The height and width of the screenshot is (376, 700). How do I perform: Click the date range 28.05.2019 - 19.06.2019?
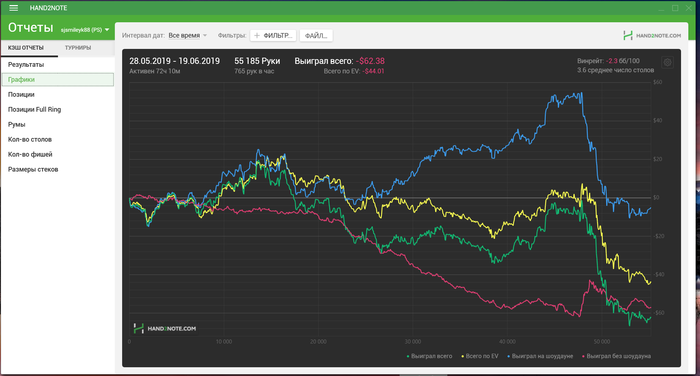coord(175,61)
